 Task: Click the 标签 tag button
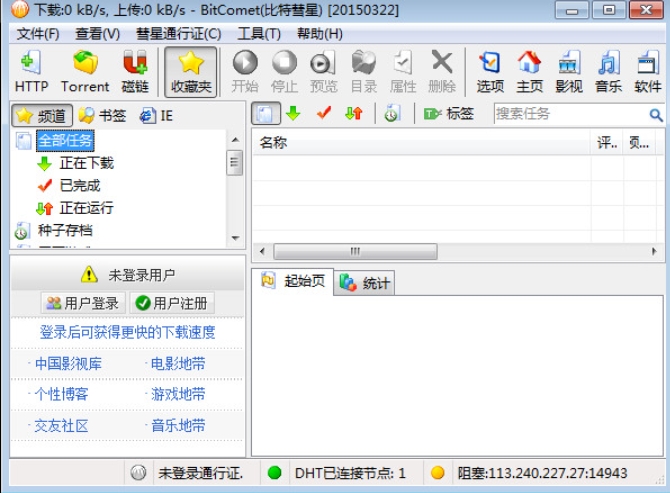click(x=449, y=114)
